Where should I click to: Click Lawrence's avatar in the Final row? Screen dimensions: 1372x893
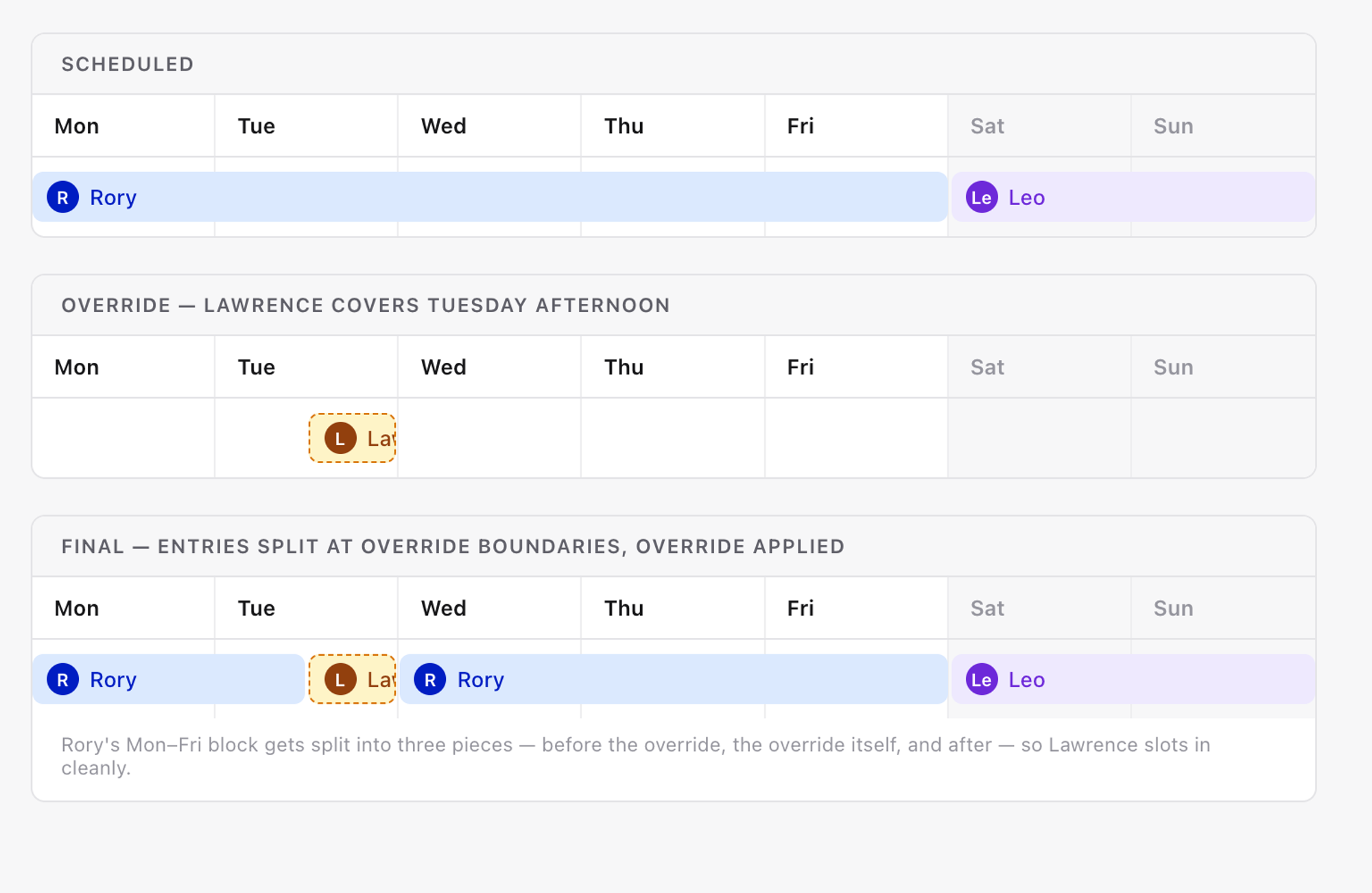(340, 680)
